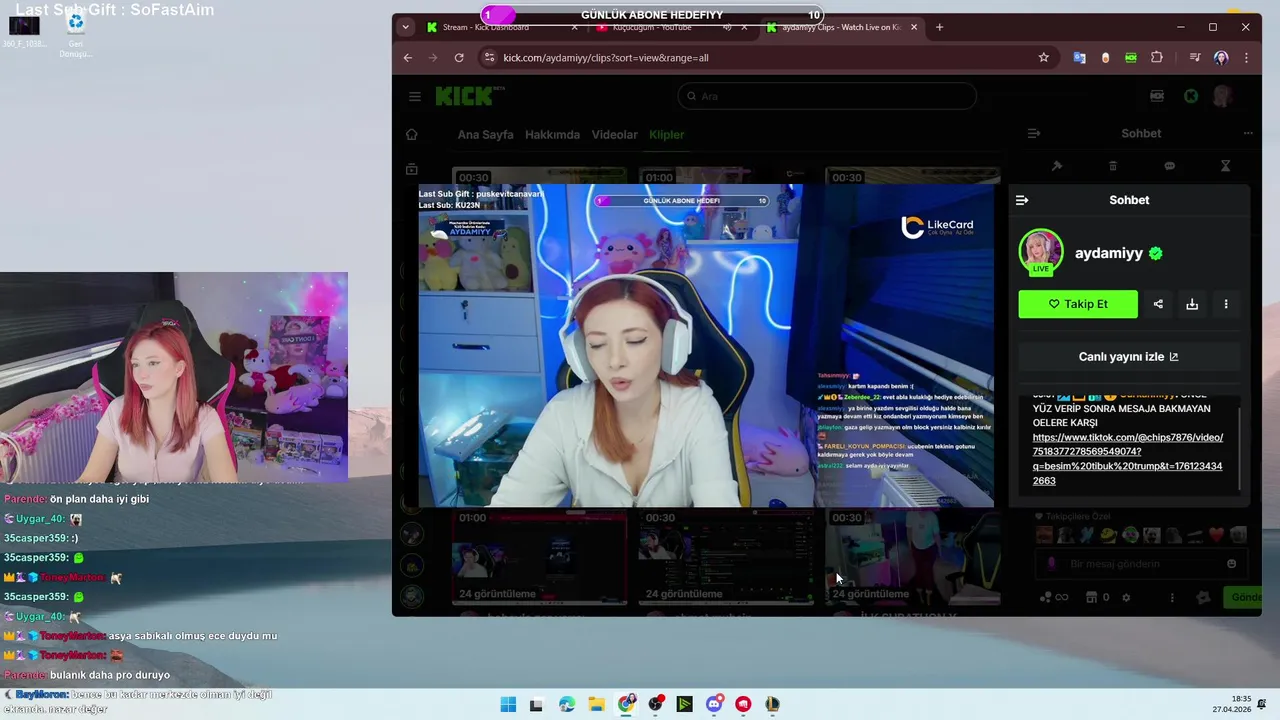Image resolution: width=1280 pixels, height=720 pixels.
Task: Download the clip with the download icon
Action: [1192, 304]
